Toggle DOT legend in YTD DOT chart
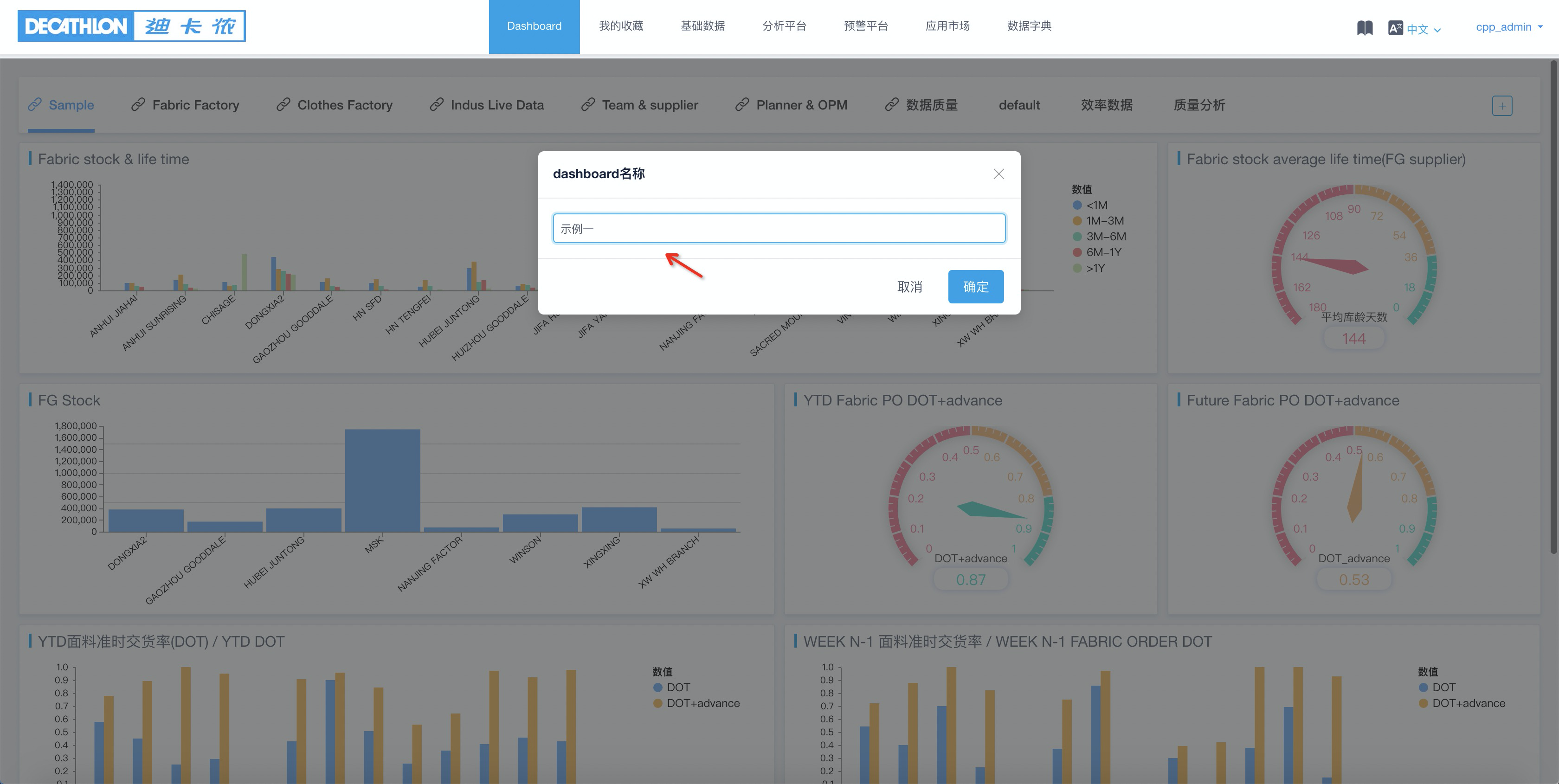1559x784 pixels. click(672, 687)
